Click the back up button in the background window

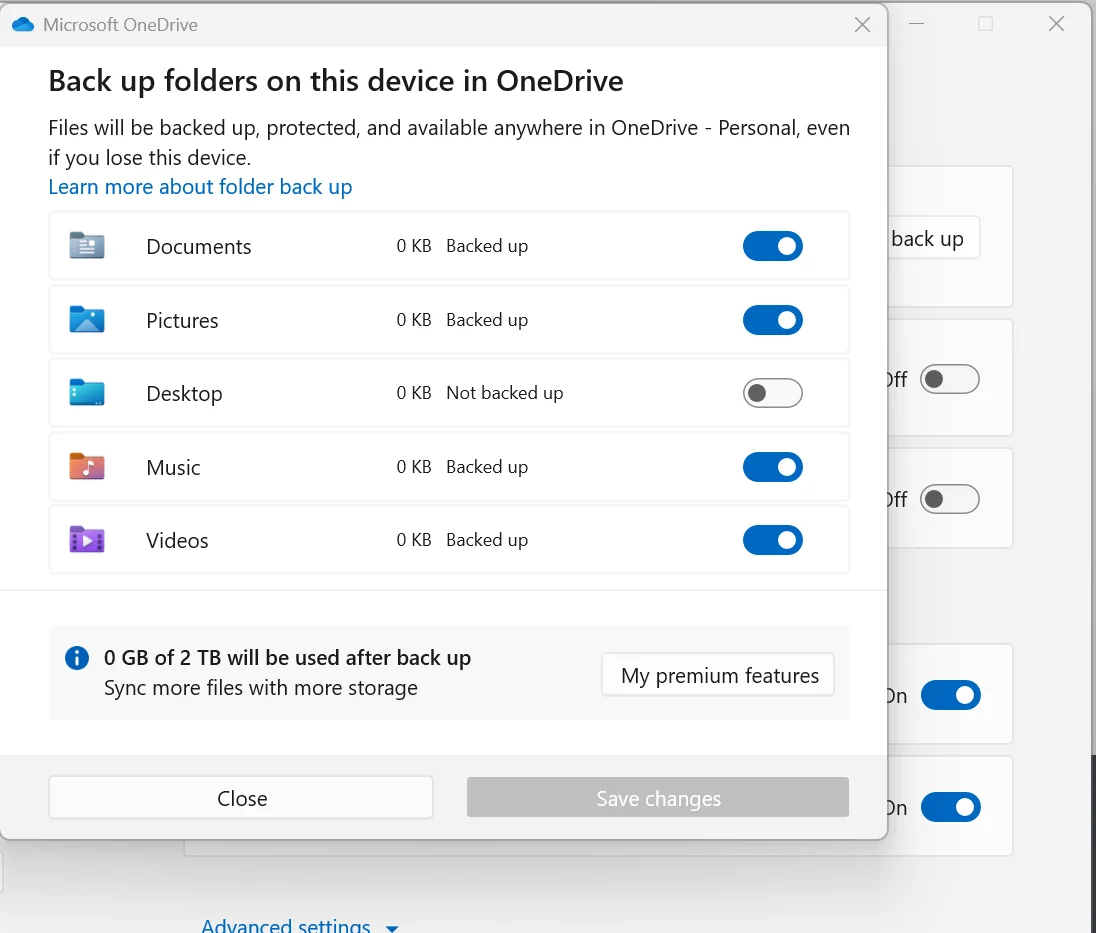pyautogui.click(x=932, y=238)
